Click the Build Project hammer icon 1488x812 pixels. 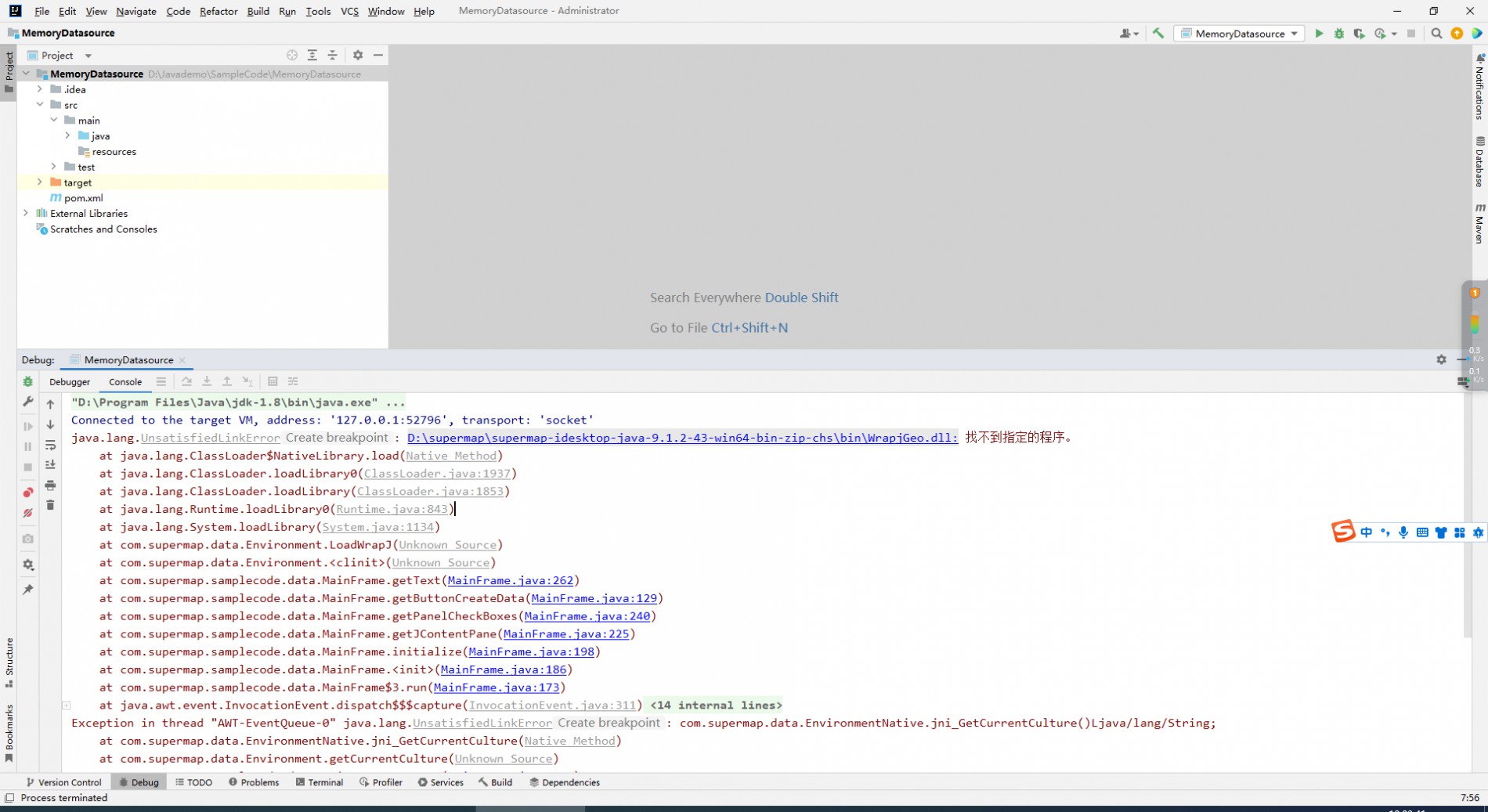coord(1158,33)
